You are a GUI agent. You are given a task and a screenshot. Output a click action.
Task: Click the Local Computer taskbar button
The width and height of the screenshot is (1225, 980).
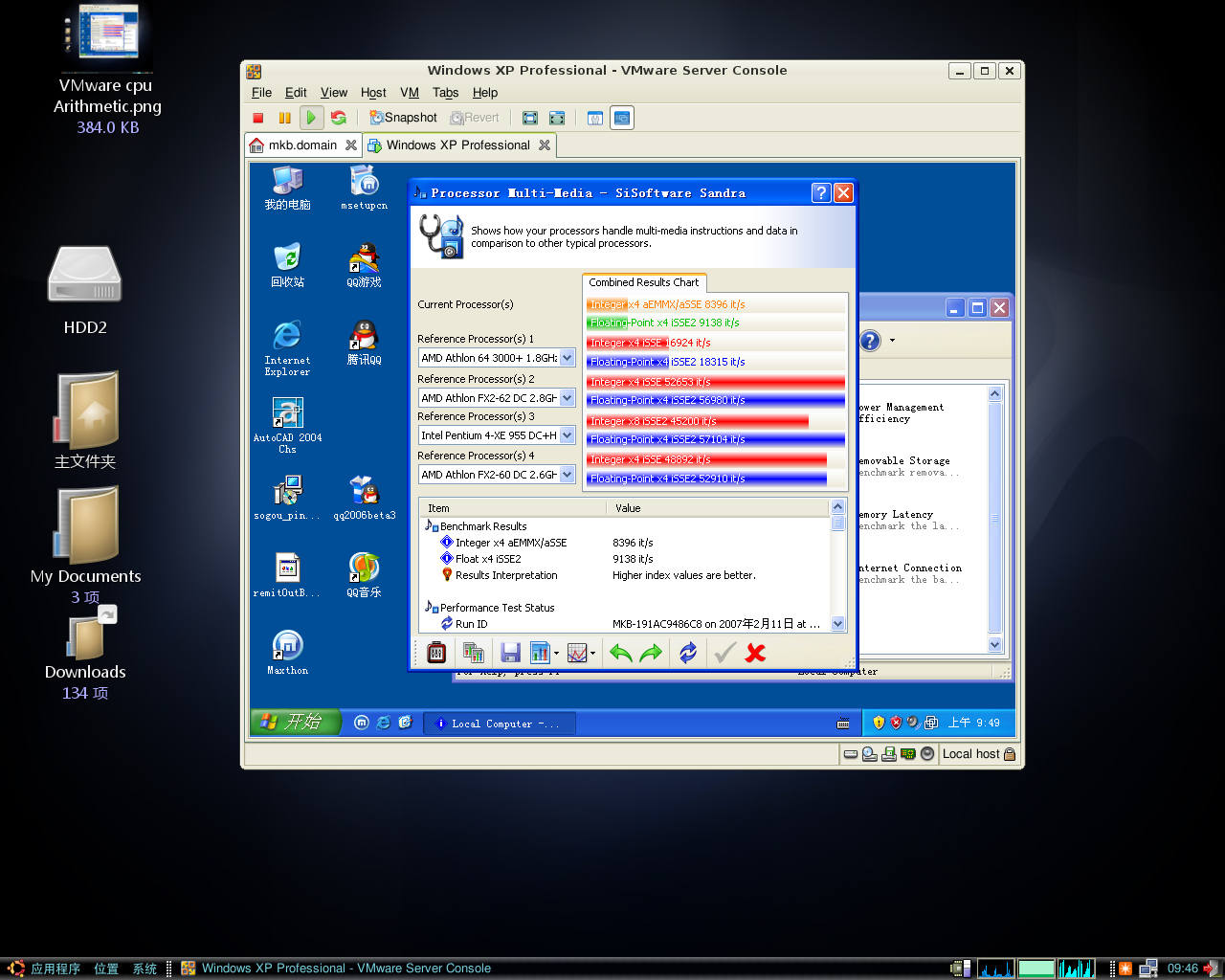click(x=500, y=724)
